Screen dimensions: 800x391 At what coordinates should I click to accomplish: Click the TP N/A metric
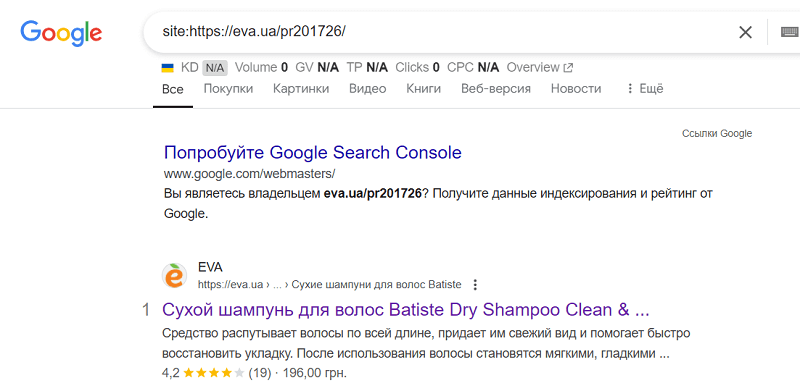click(x=367, y=67)
